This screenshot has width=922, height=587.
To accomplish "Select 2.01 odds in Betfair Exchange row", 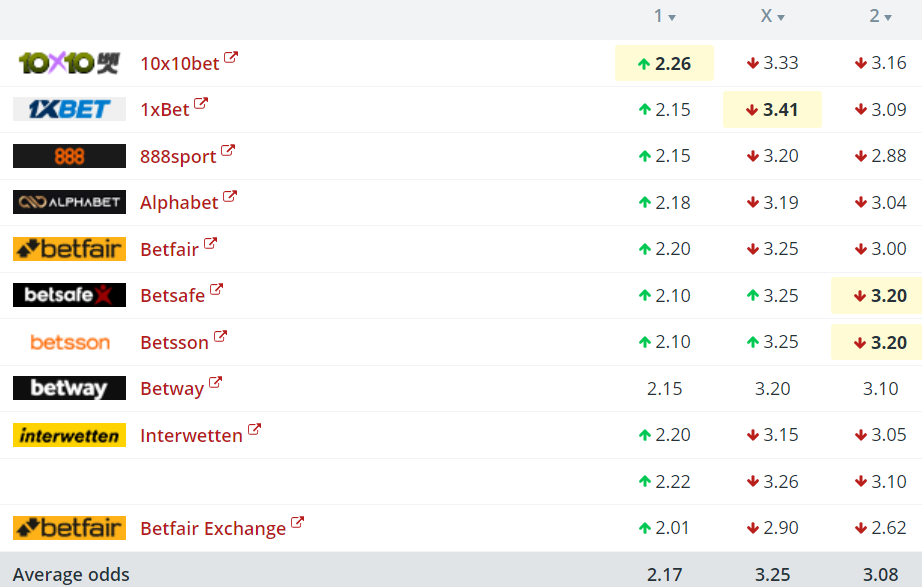I will point(664,528).
